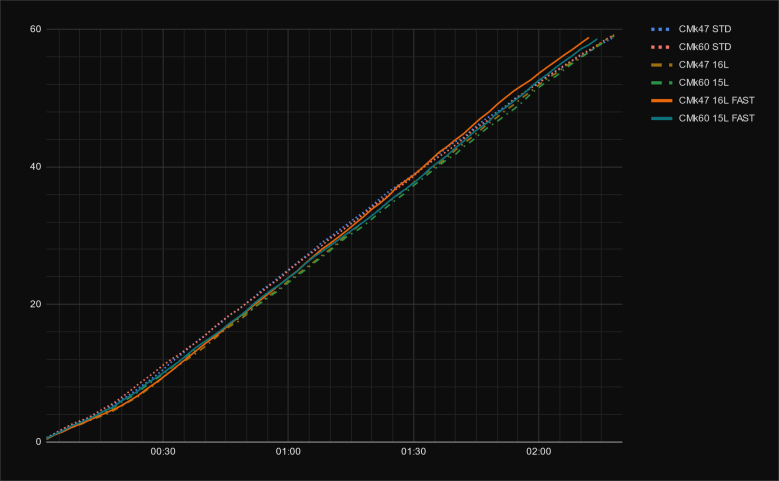Image resolution: width=779 pixels, height=481 pixels.
Task: Click the 01:00 x-axis tick label
Action: (x=288, y=452)
